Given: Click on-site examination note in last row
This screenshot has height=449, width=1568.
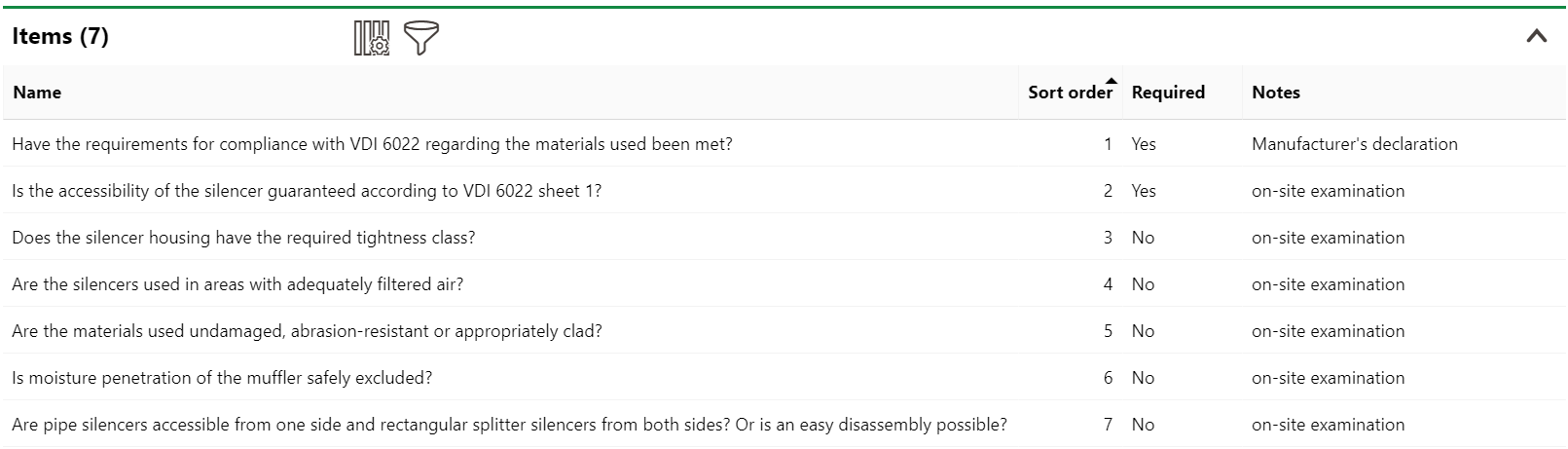Looking at the screenshot, I should click(1328, 425).
